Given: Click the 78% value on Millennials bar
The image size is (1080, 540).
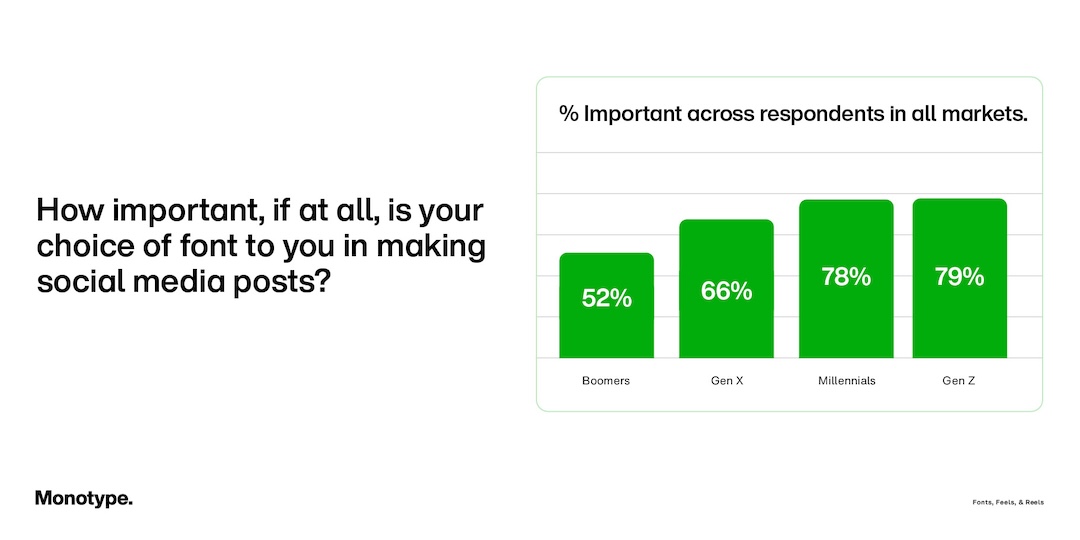Looking at the screenshot, I should point(846,277).
